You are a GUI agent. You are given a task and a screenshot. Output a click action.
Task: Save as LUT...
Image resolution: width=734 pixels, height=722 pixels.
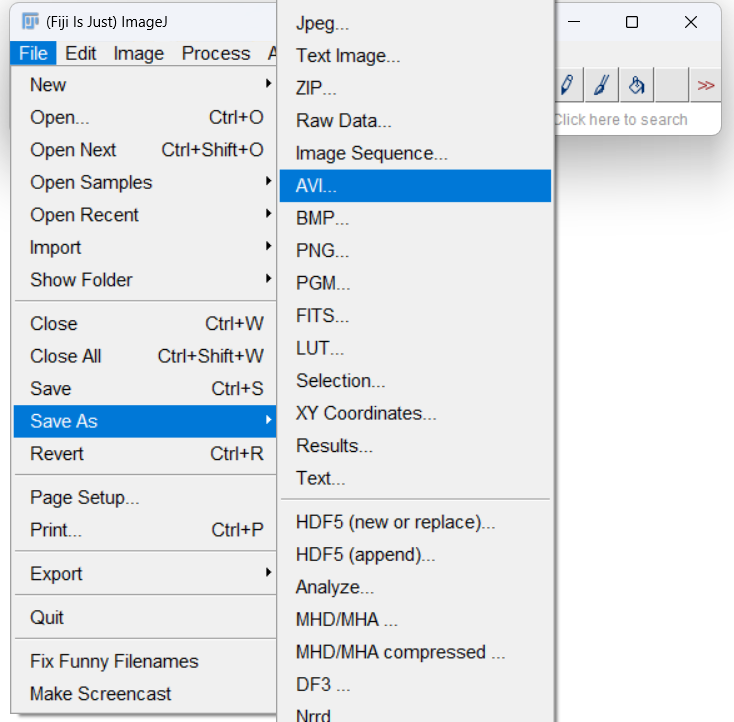click(x=415, y=348)
